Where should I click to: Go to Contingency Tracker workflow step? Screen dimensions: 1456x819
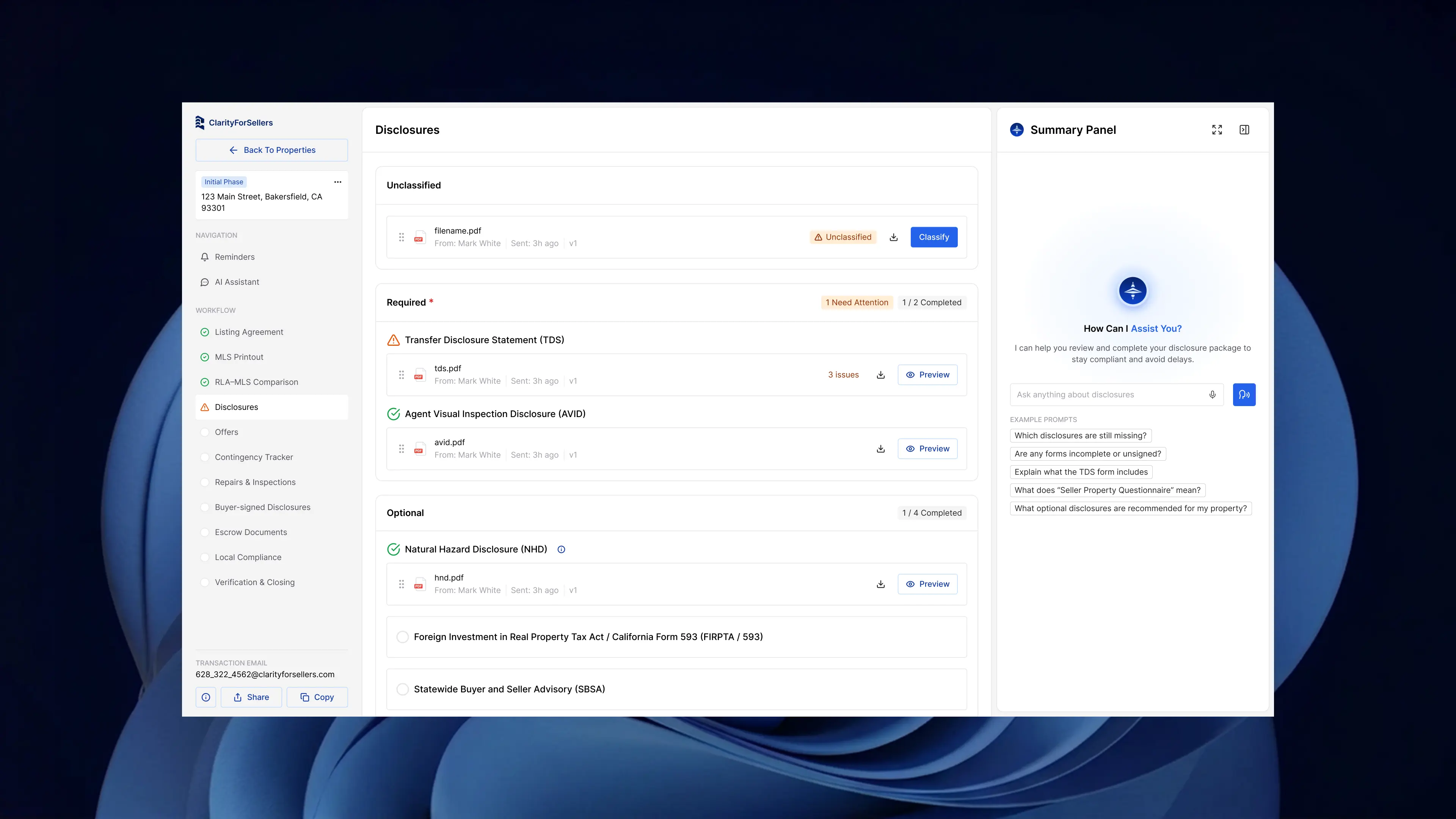click(x=254, y=457)
